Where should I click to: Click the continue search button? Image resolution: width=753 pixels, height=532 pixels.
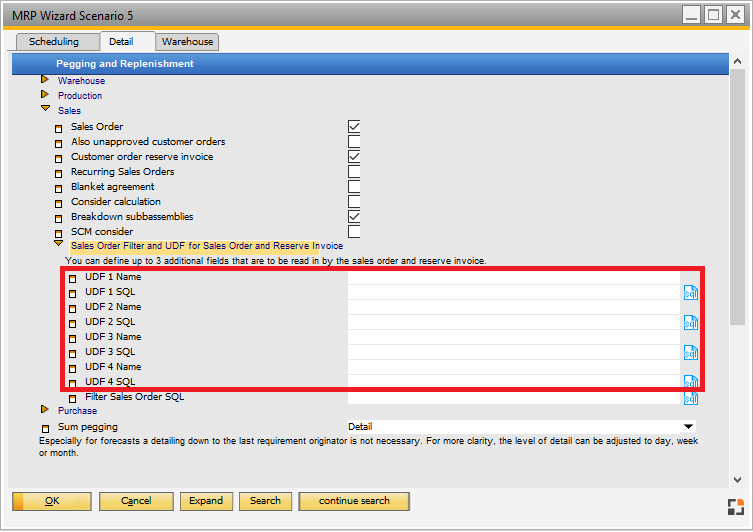click(355, 501)
